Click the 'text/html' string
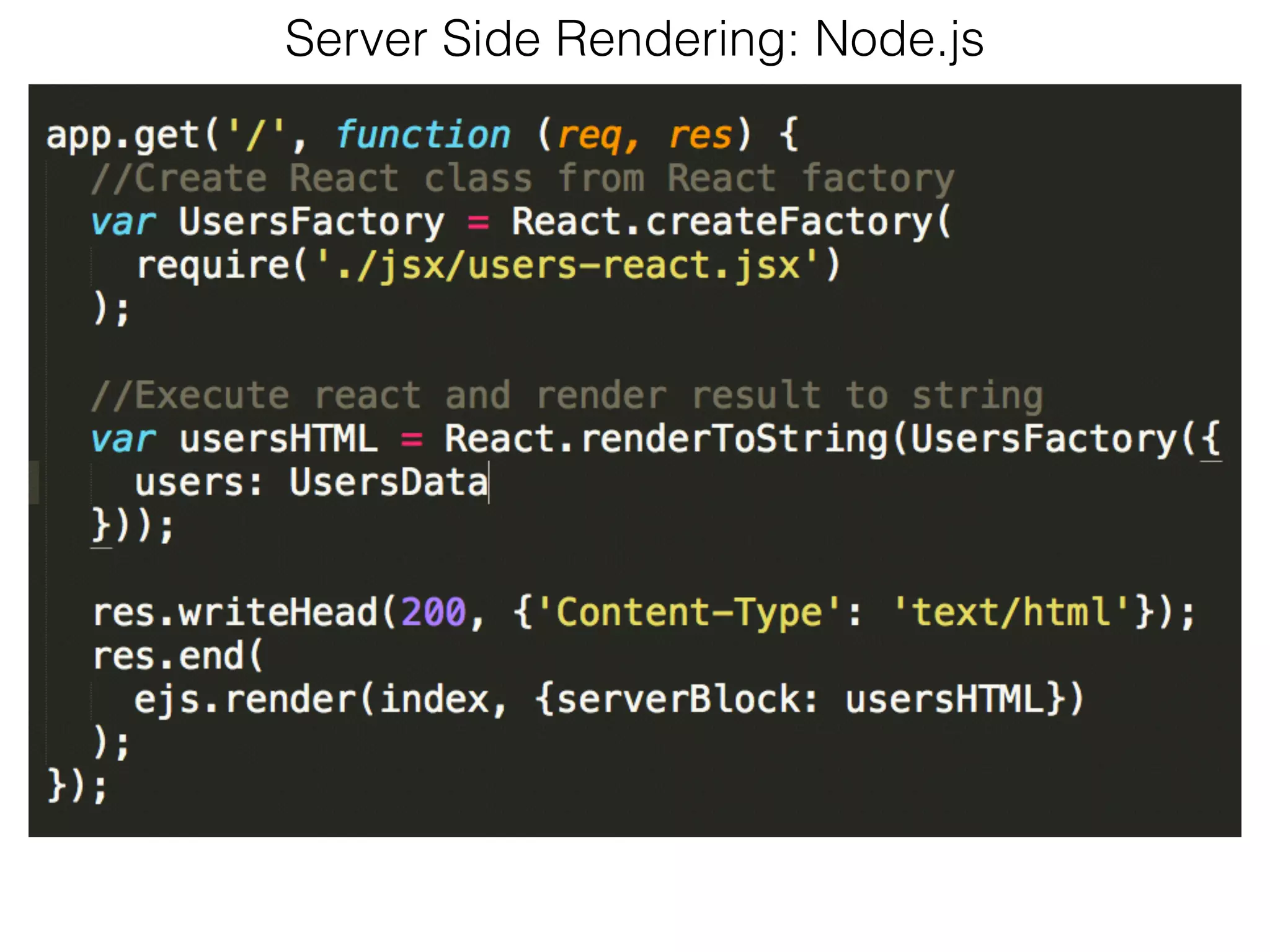The image size is (1270, 952). 1011,613
